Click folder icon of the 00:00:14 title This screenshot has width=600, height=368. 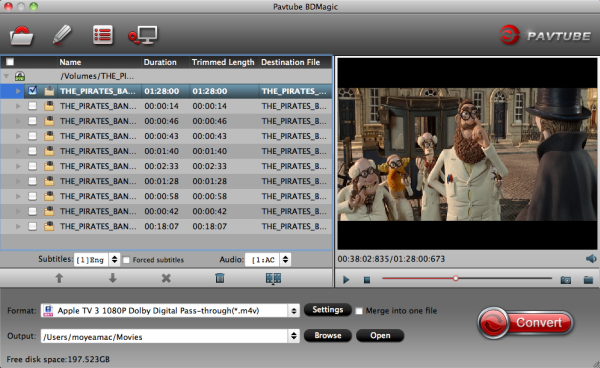coord(49,106)
